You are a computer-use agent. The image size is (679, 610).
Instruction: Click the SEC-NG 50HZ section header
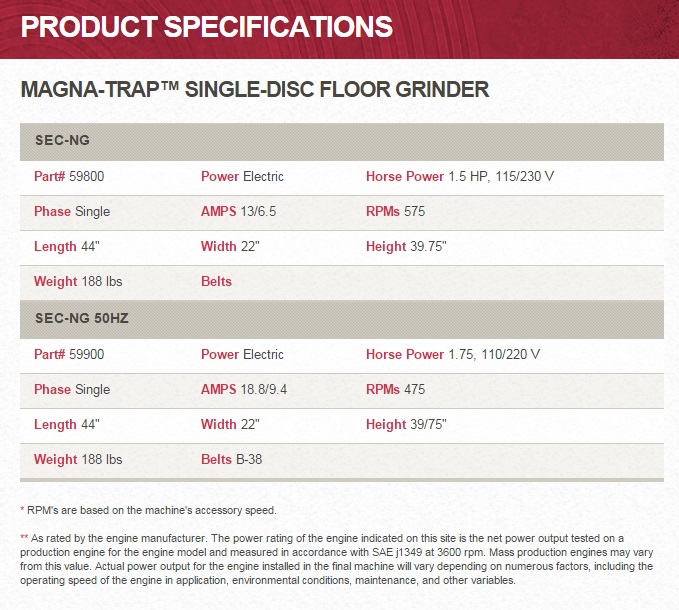pos(342,319)
